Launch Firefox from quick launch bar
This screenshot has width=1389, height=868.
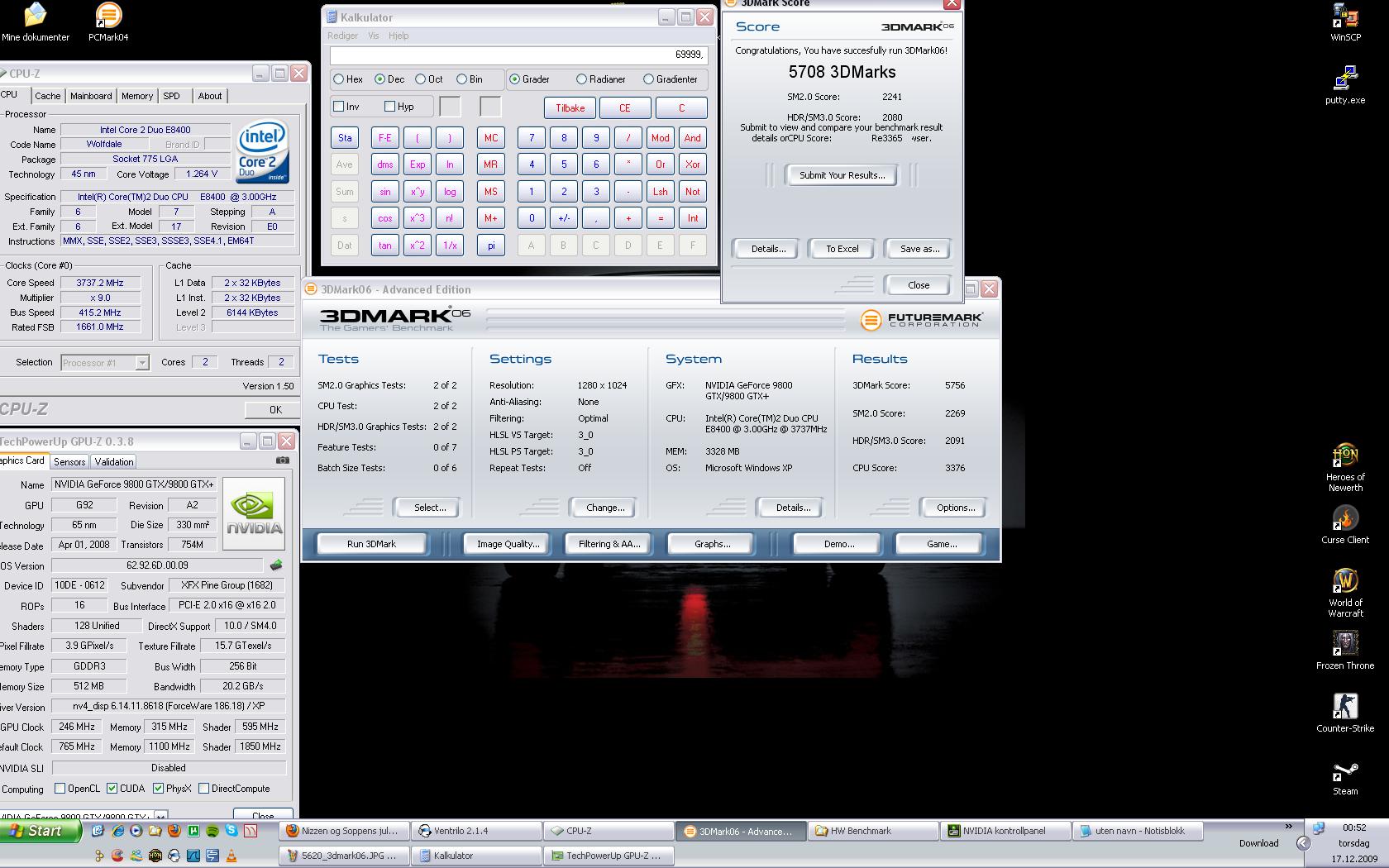pos(174,831)
